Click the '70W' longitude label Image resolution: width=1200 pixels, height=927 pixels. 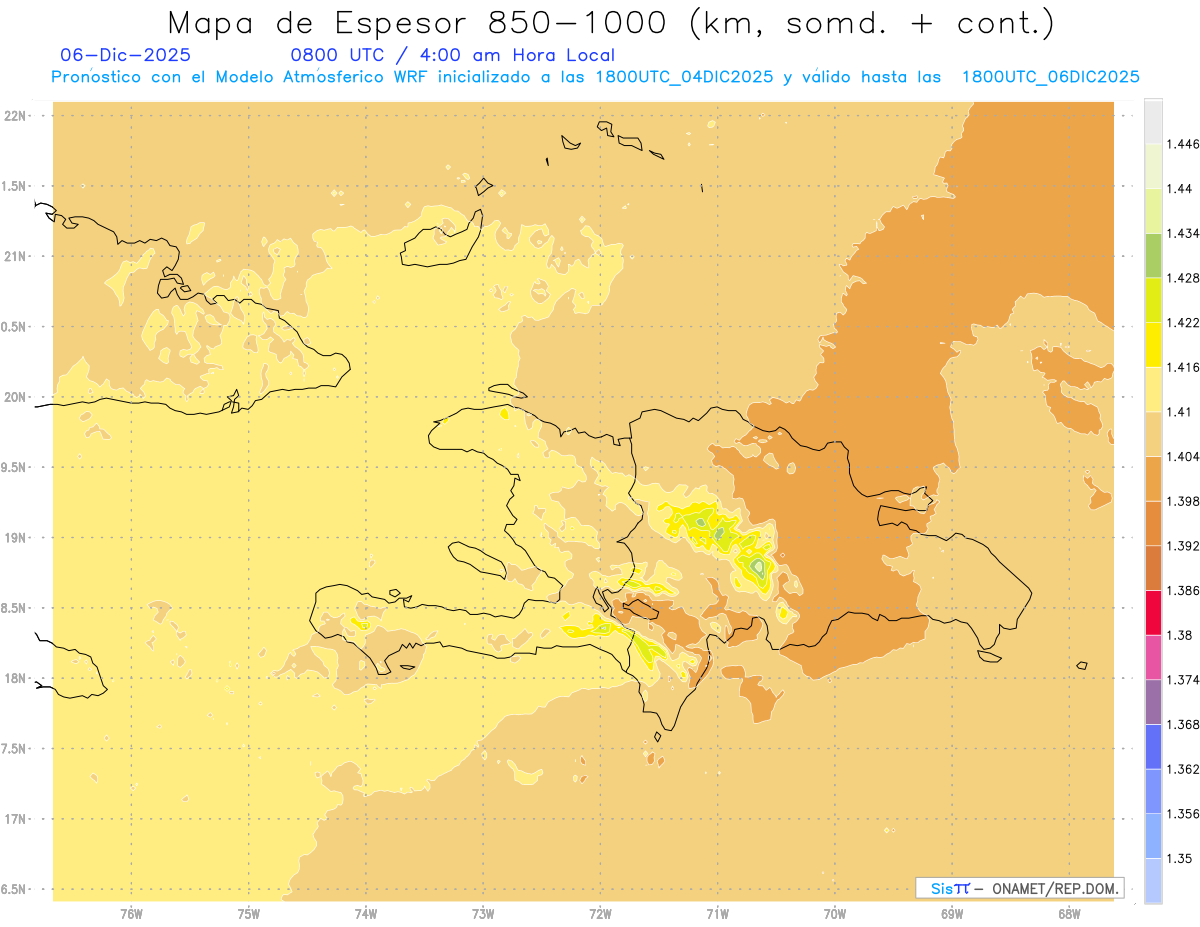coord(835,913)
